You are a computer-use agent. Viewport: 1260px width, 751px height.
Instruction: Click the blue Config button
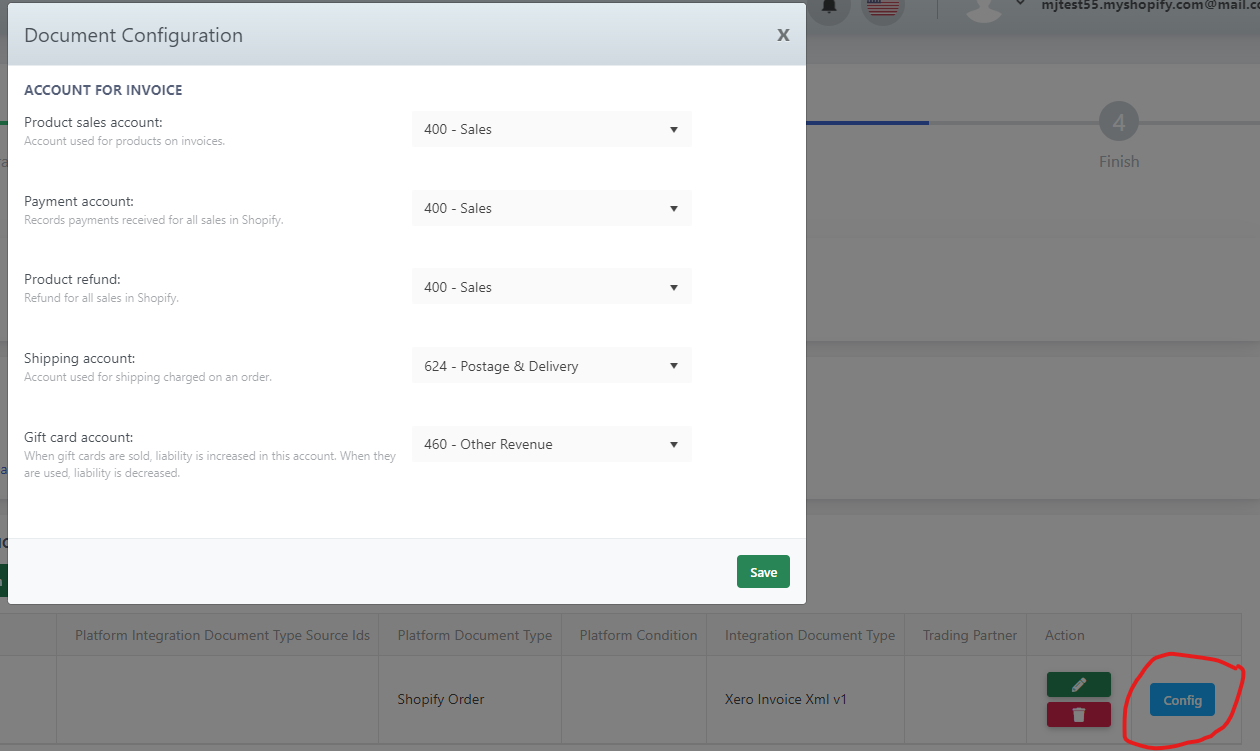1182,700
